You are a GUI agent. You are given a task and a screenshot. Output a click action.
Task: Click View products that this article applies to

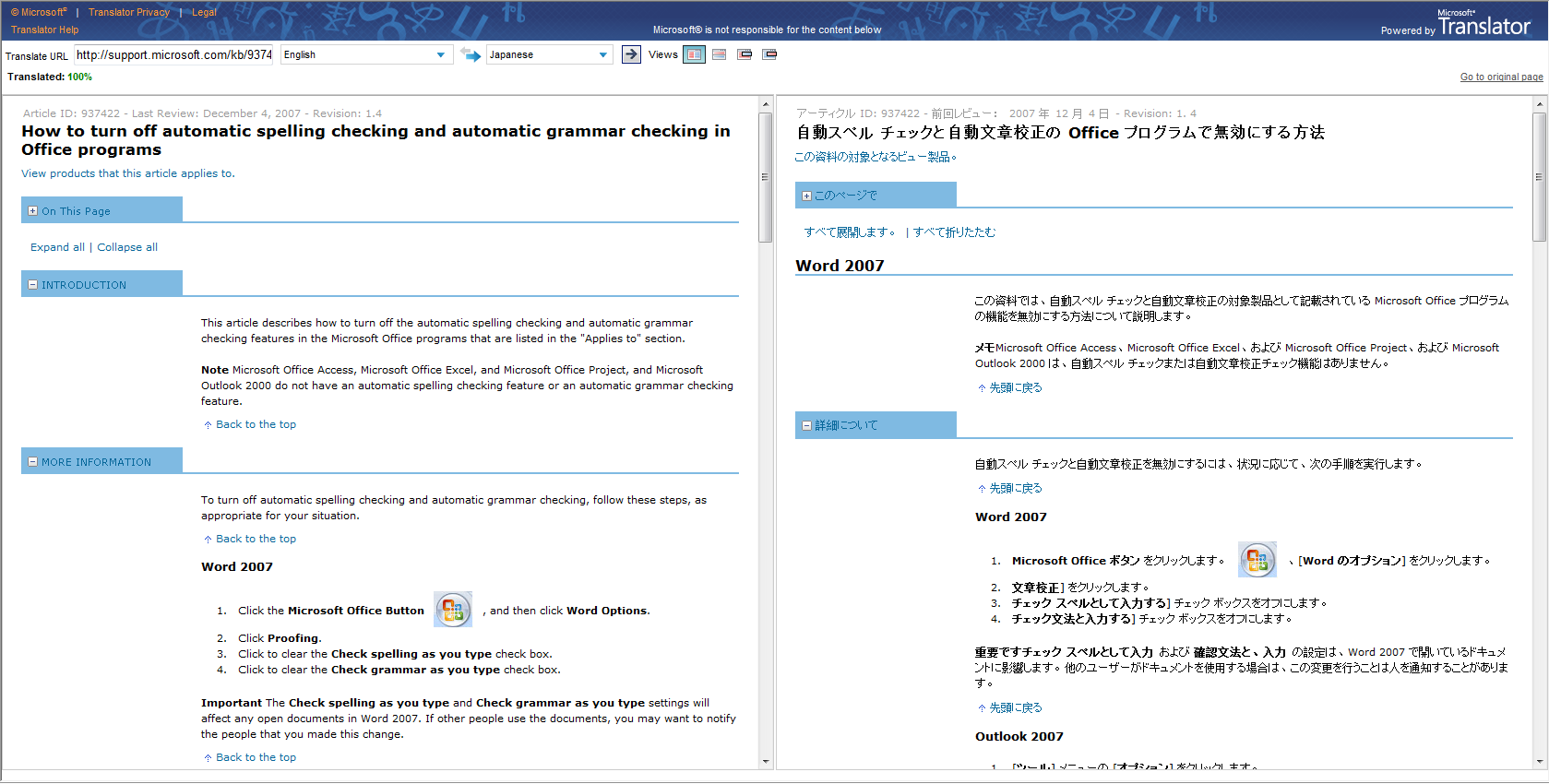[x=128, y=173]
